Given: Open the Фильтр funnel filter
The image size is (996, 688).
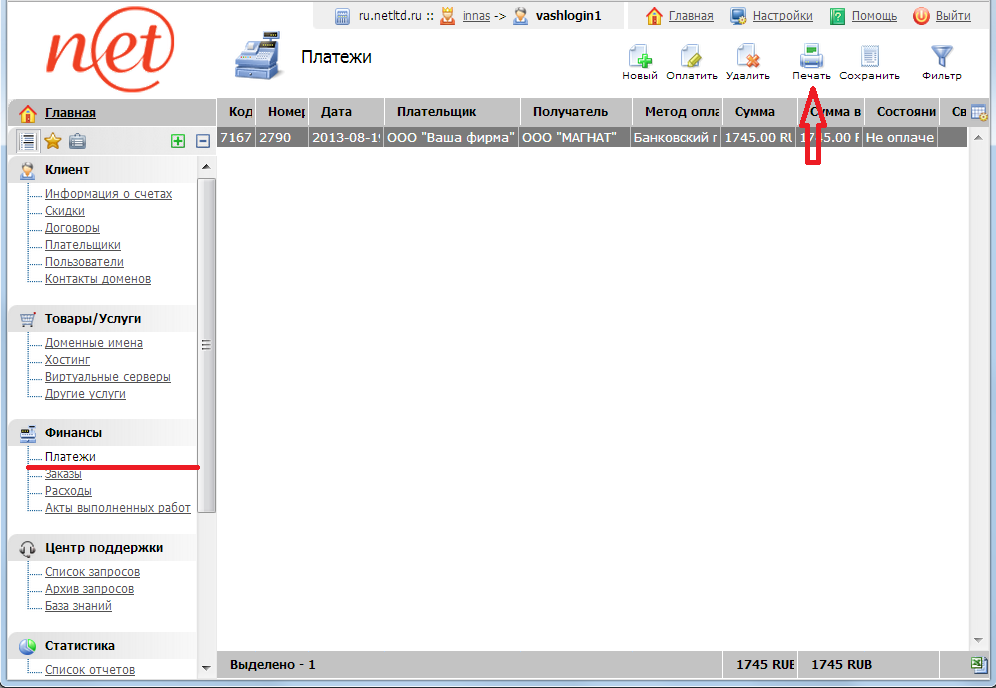Looking at the screenshot, I should point(941,57).
